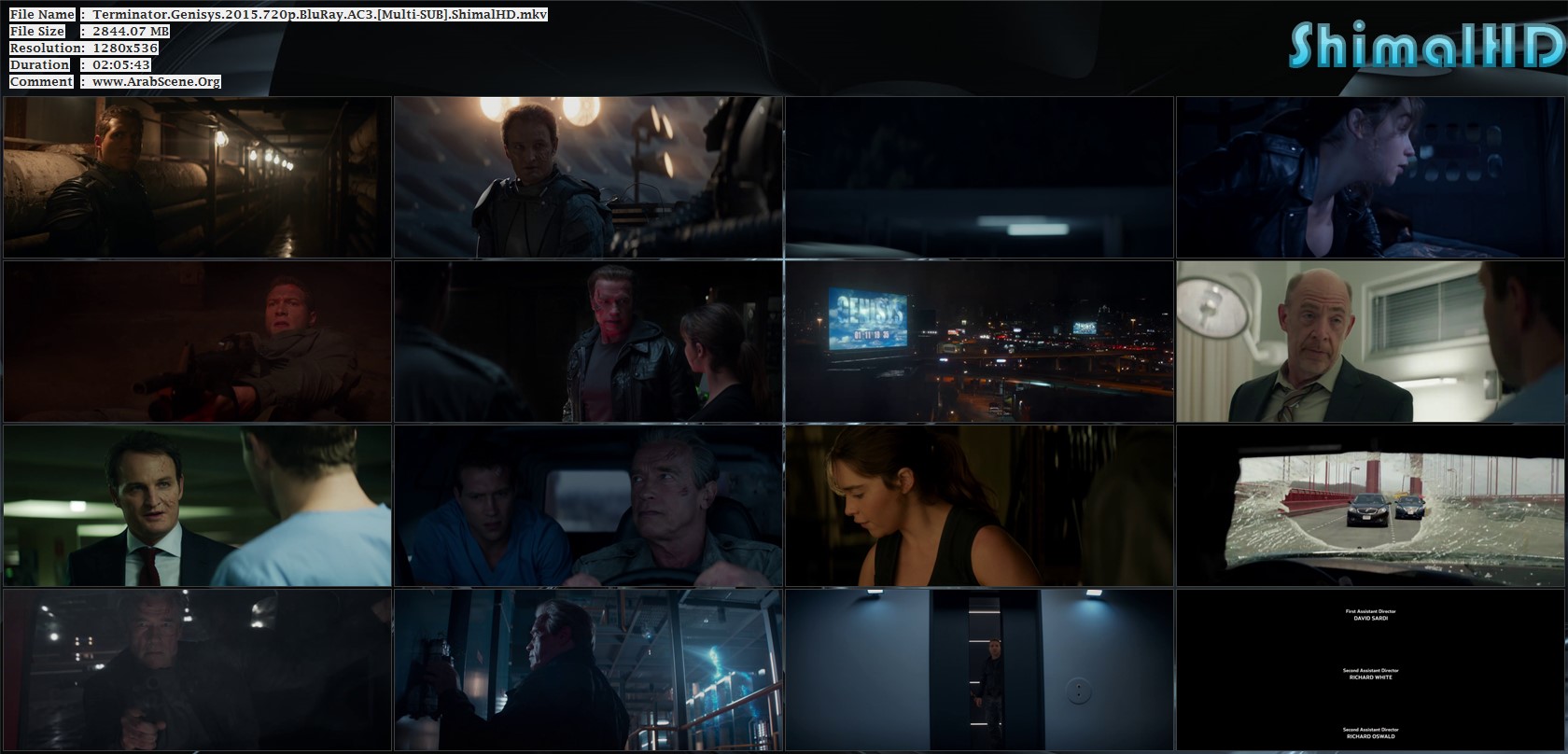Click the ShimalHD logo
Image resolution: width=1568 pixels, height=754 pixels.
pyautogui.click(x=1425, y=47)
